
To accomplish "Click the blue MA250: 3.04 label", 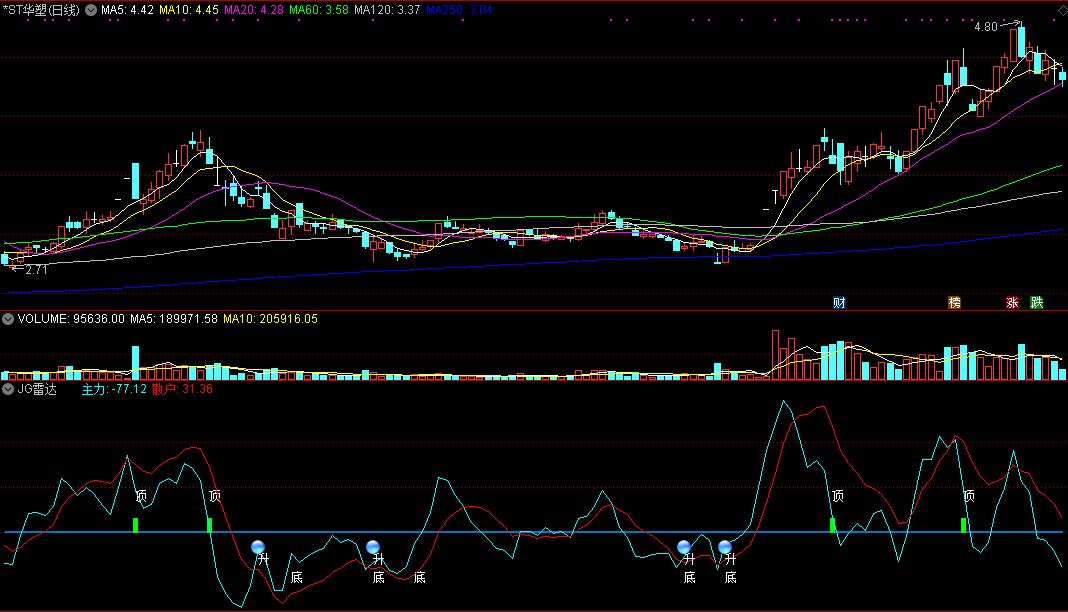I will coord(459,10).
